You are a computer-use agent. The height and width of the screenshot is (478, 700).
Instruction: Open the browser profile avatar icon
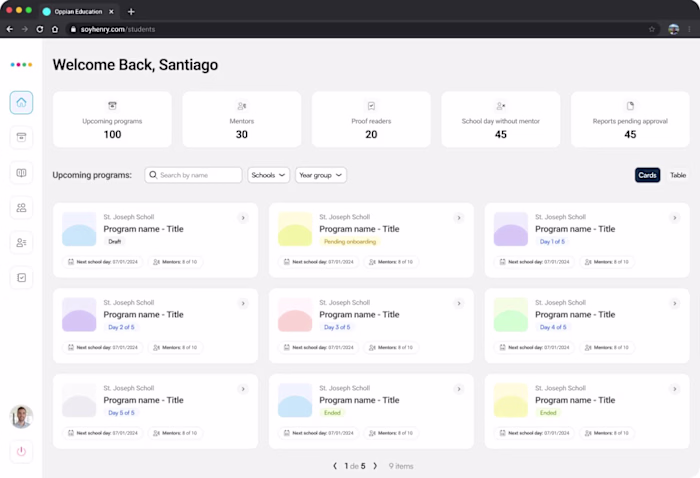click(x=674, y=29)
